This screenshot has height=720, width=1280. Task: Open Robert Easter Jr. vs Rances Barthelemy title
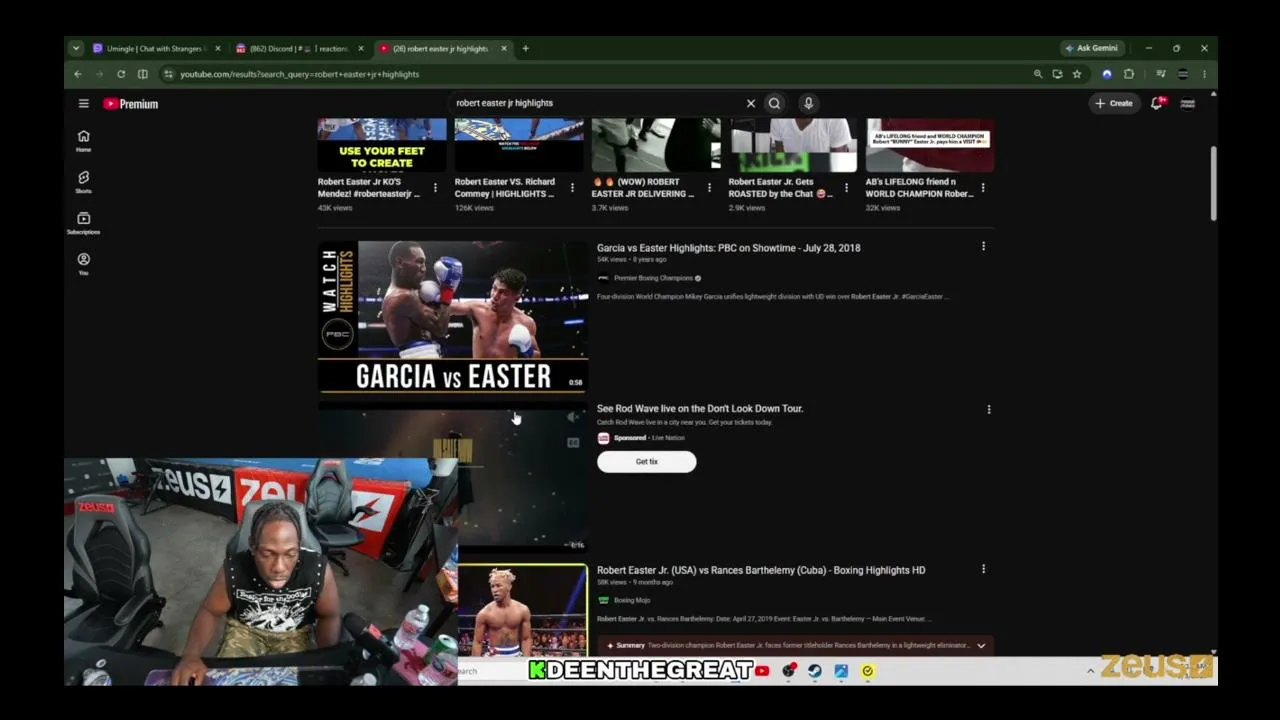(761, 570)
